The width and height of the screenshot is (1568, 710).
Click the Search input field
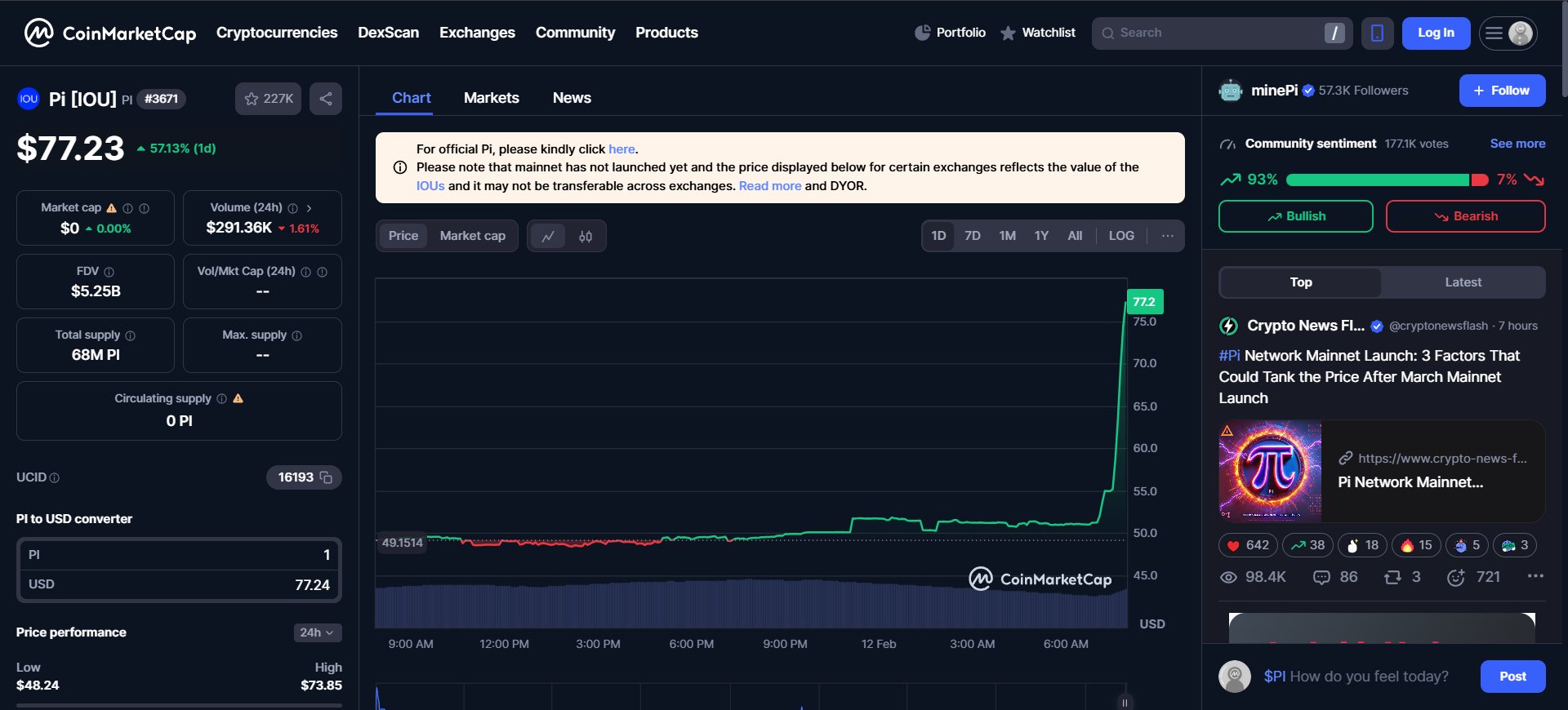[x=1222, y=33]
